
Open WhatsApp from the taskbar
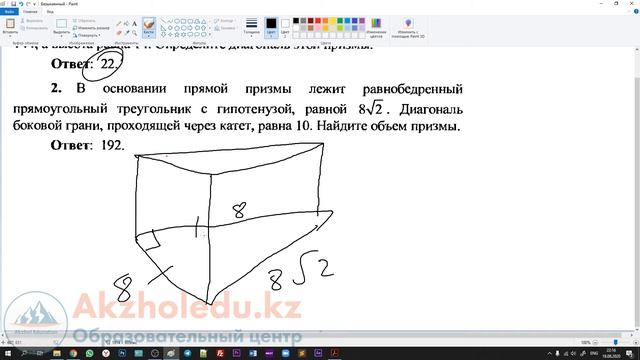tap(89, 353)
